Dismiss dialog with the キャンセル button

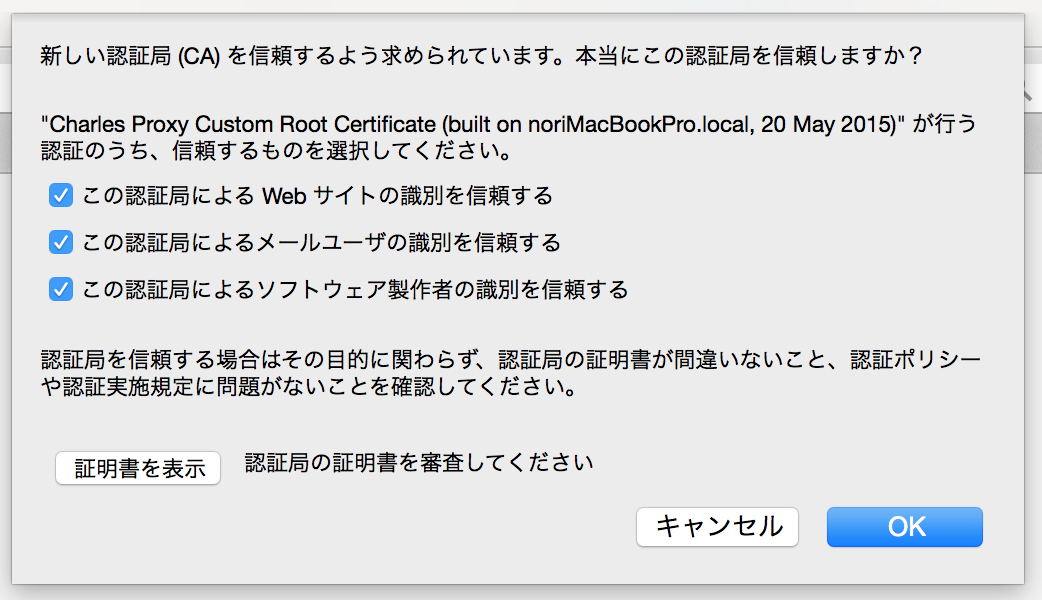(x=717, y=527)
